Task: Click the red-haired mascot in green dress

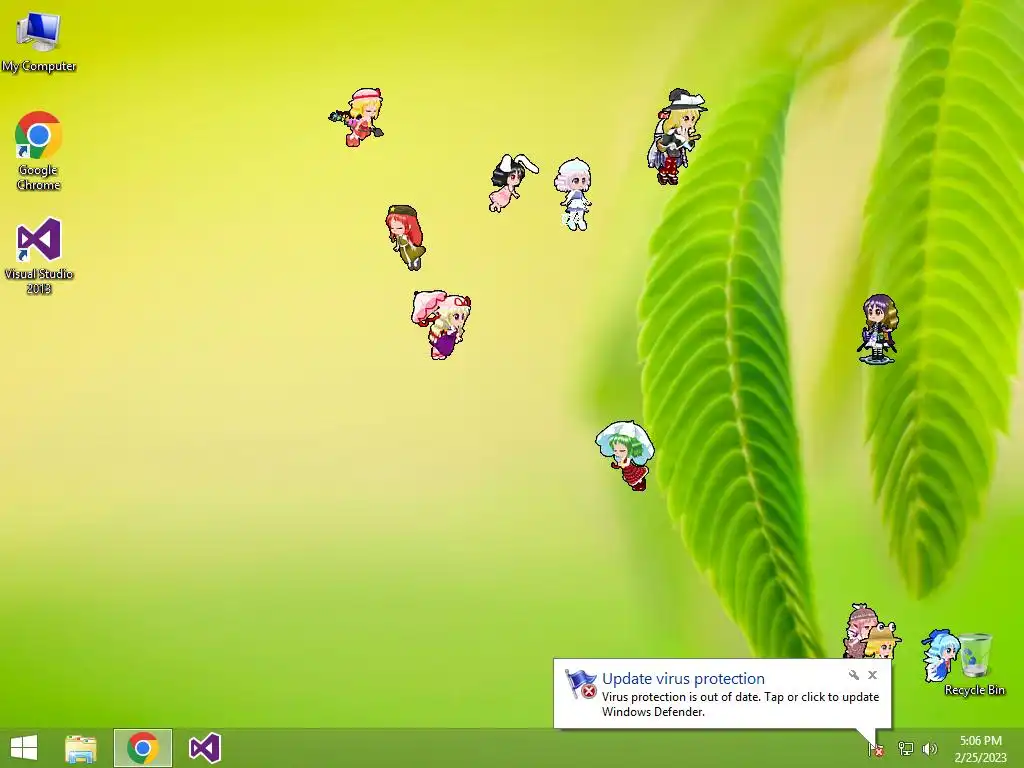Action: pyautogui.click(x=406, y=238)
